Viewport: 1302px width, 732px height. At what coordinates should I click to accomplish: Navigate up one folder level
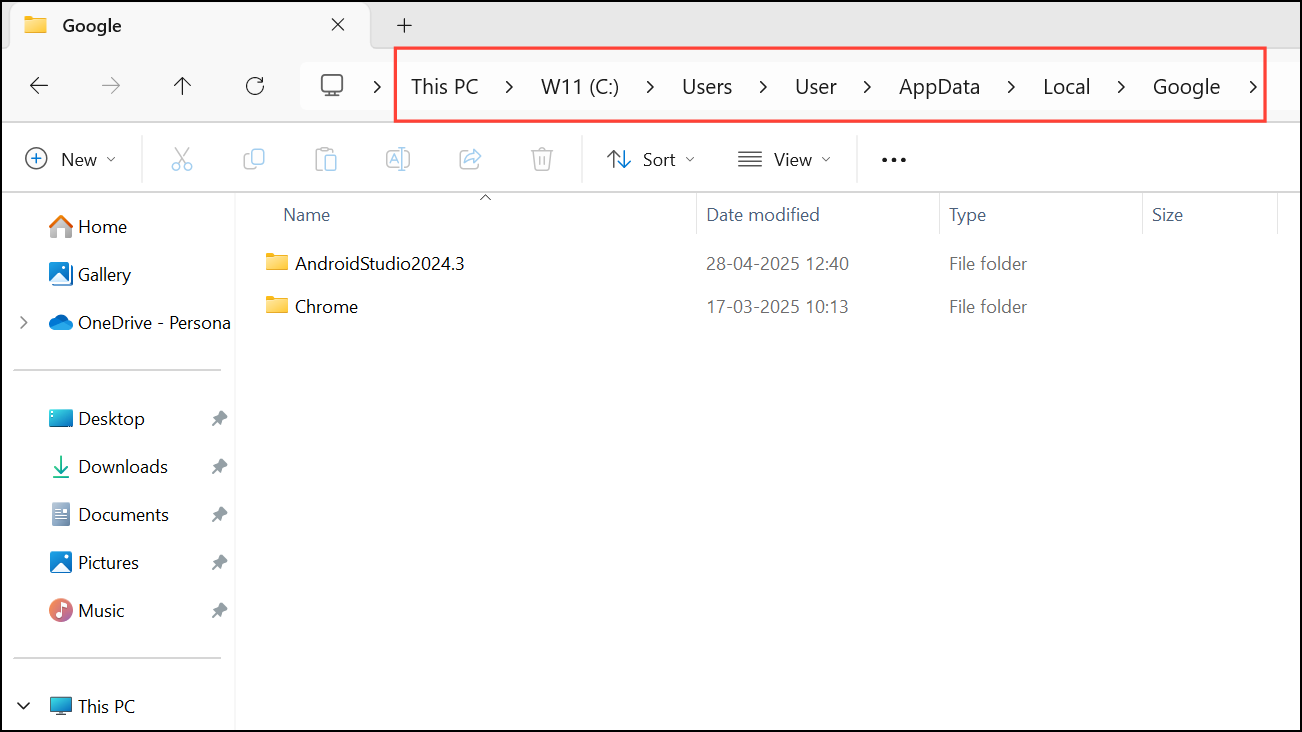click(x=182, y=86)
